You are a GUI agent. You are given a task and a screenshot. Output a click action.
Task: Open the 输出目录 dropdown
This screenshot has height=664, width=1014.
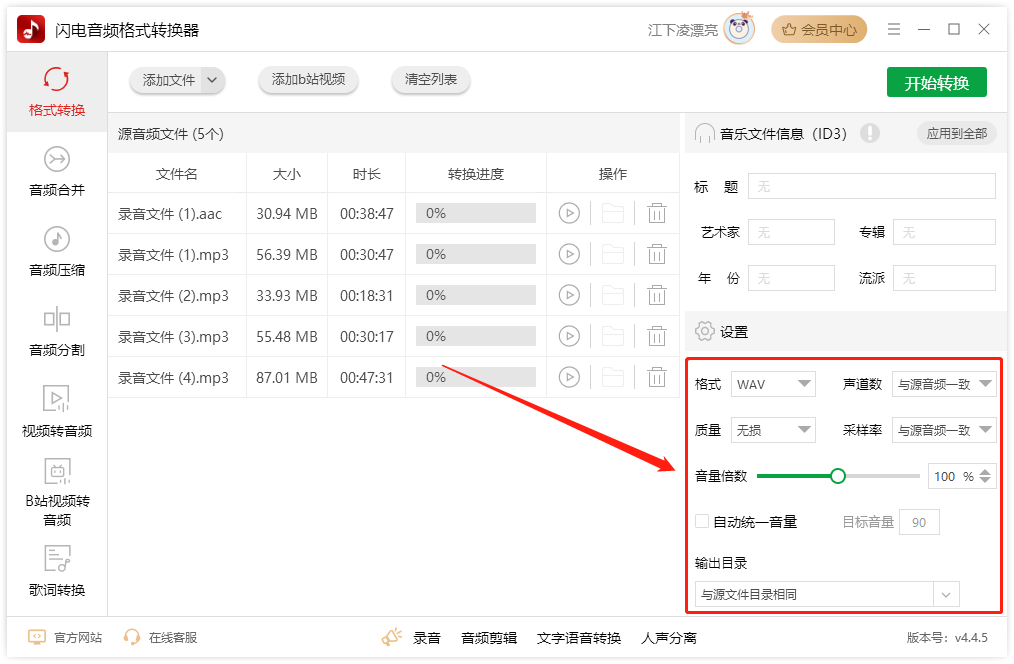[x=944, y=594]
